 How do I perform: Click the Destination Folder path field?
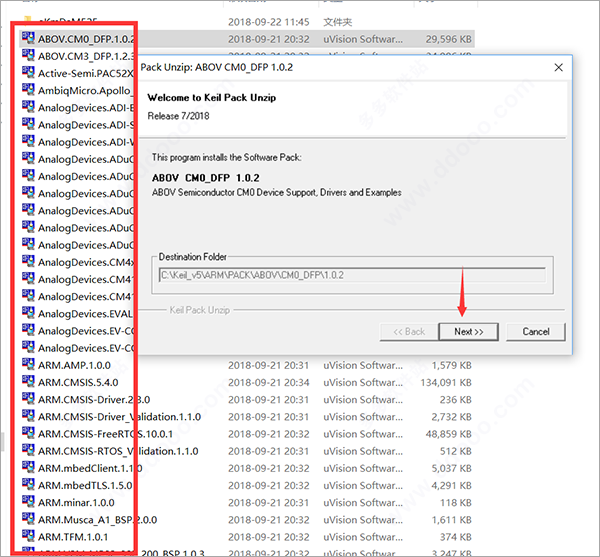click(352, 275)
